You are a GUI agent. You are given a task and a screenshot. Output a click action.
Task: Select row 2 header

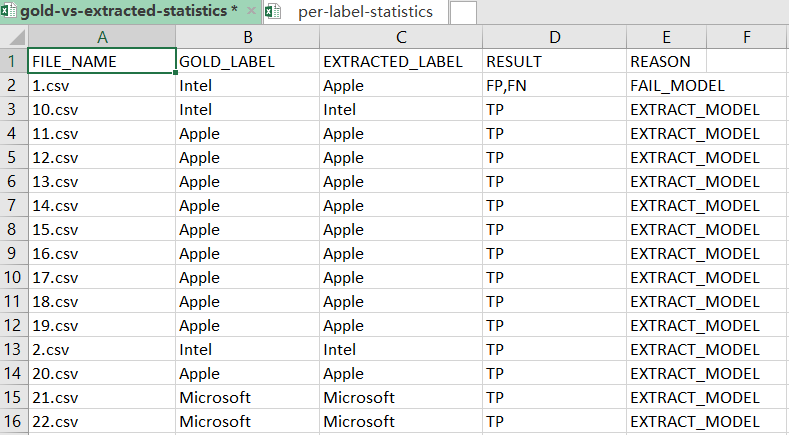tap(14, 85)
